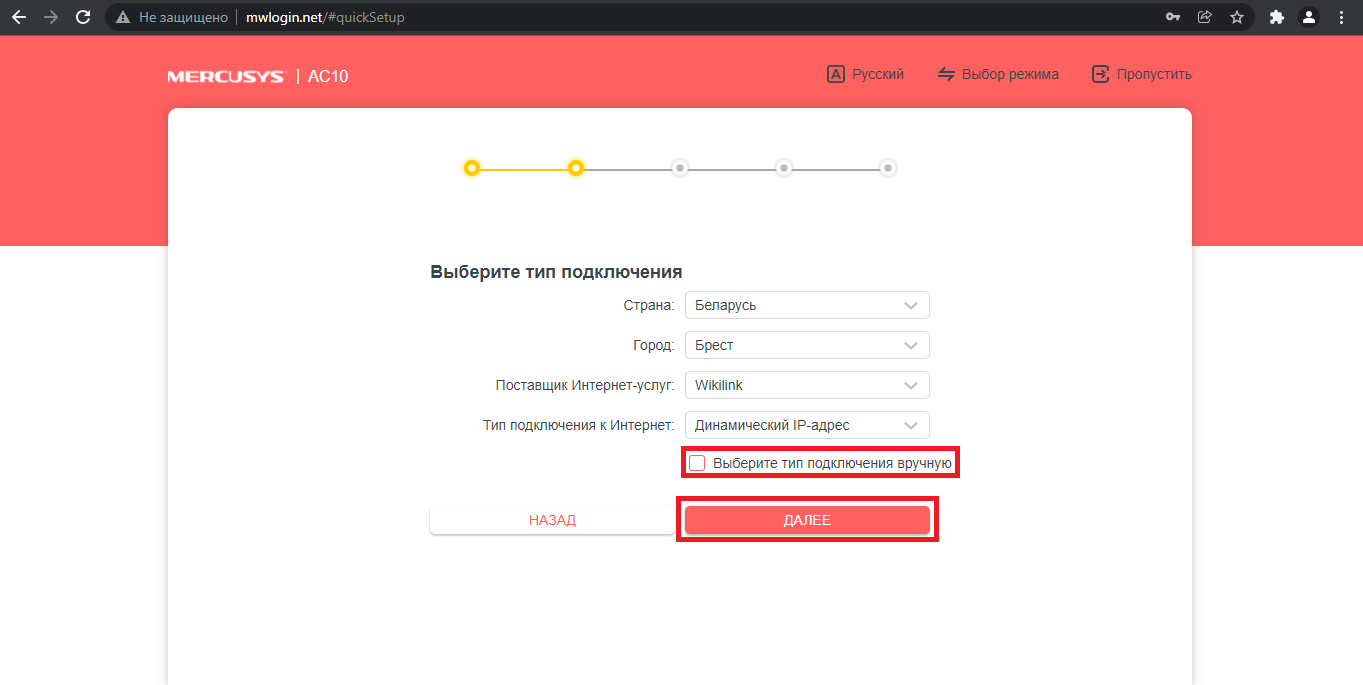Reload the router setup page

(x=84, y=17)
